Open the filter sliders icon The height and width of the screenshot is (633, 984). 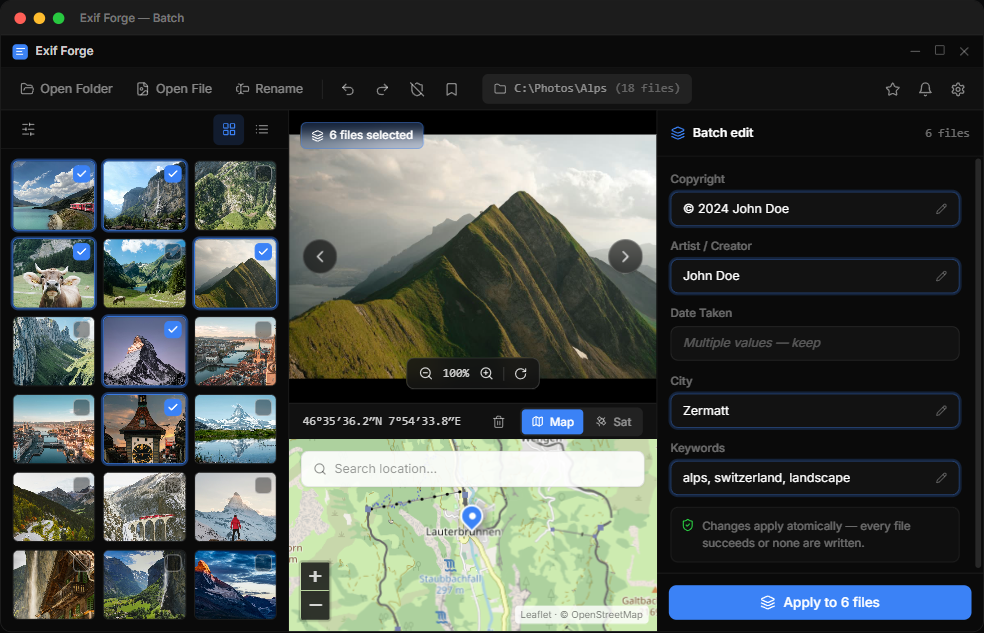coord(28,129)
